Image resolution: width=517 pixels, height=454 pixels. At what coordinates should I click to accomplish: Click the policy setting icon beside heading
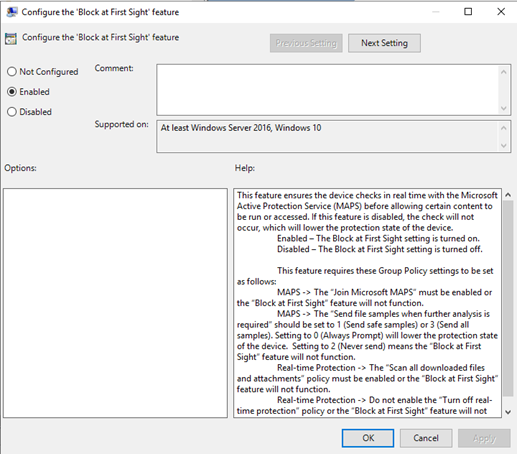click(11, 39)
